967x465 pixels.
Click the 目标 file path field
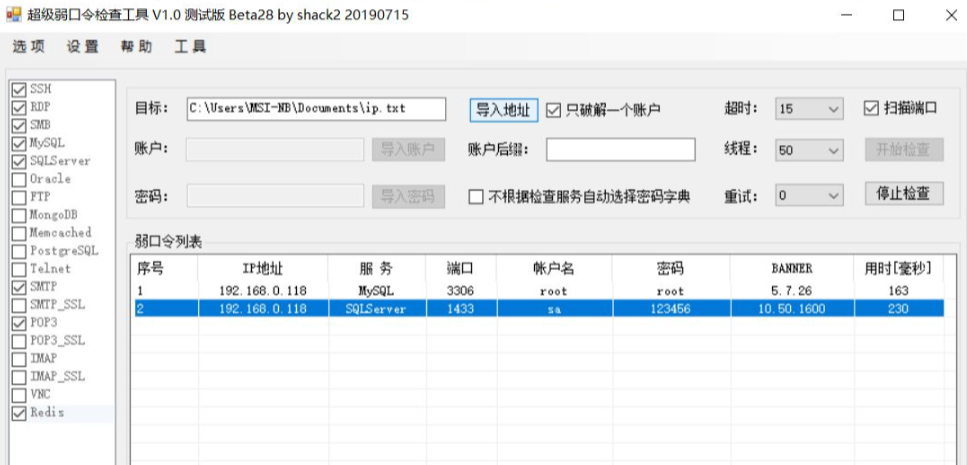(x=315, y=109)
